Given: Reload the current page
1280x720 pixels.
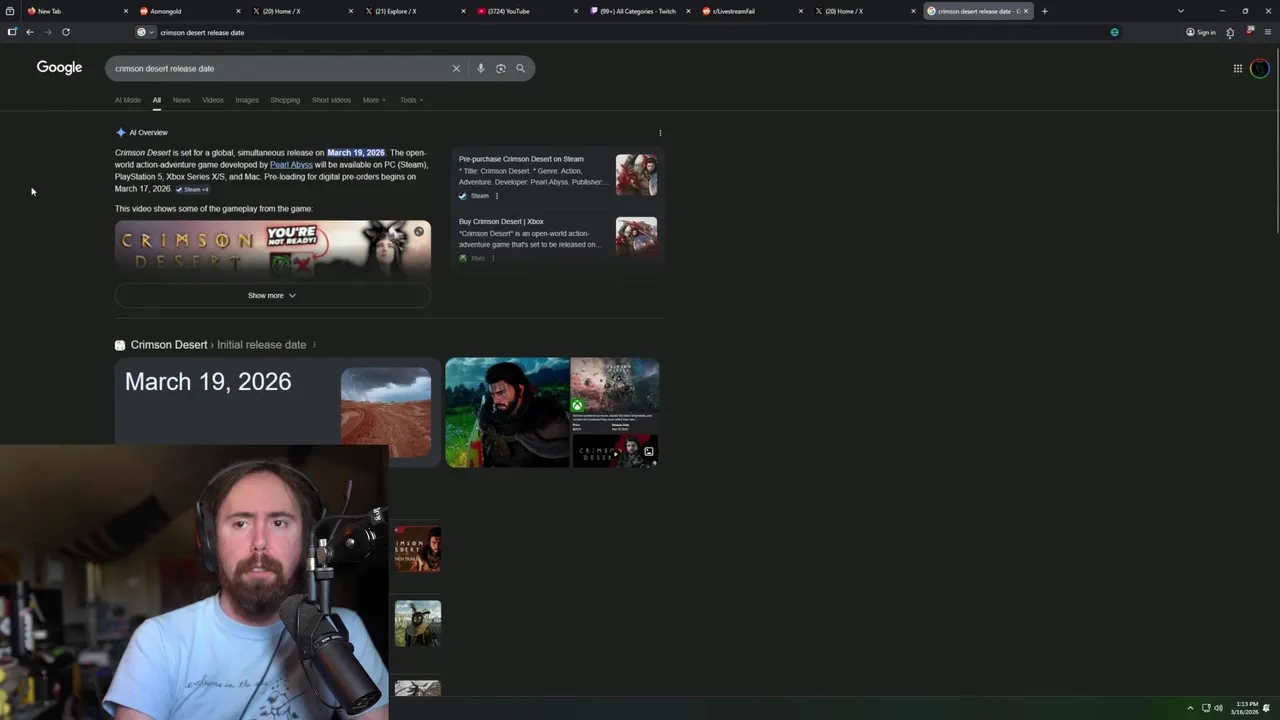Looking at the screenshot, I should 66,32.
